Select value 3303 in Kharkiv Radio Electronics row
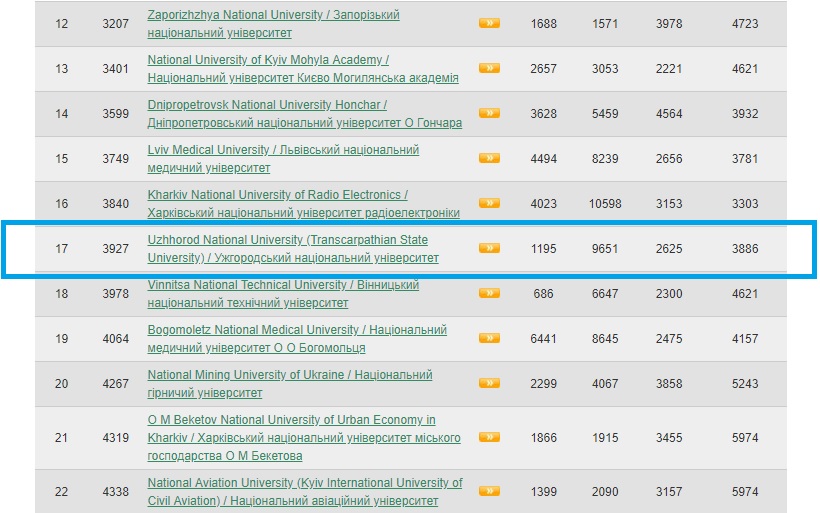This screenshot has height=513, width=820. (745, 204)
